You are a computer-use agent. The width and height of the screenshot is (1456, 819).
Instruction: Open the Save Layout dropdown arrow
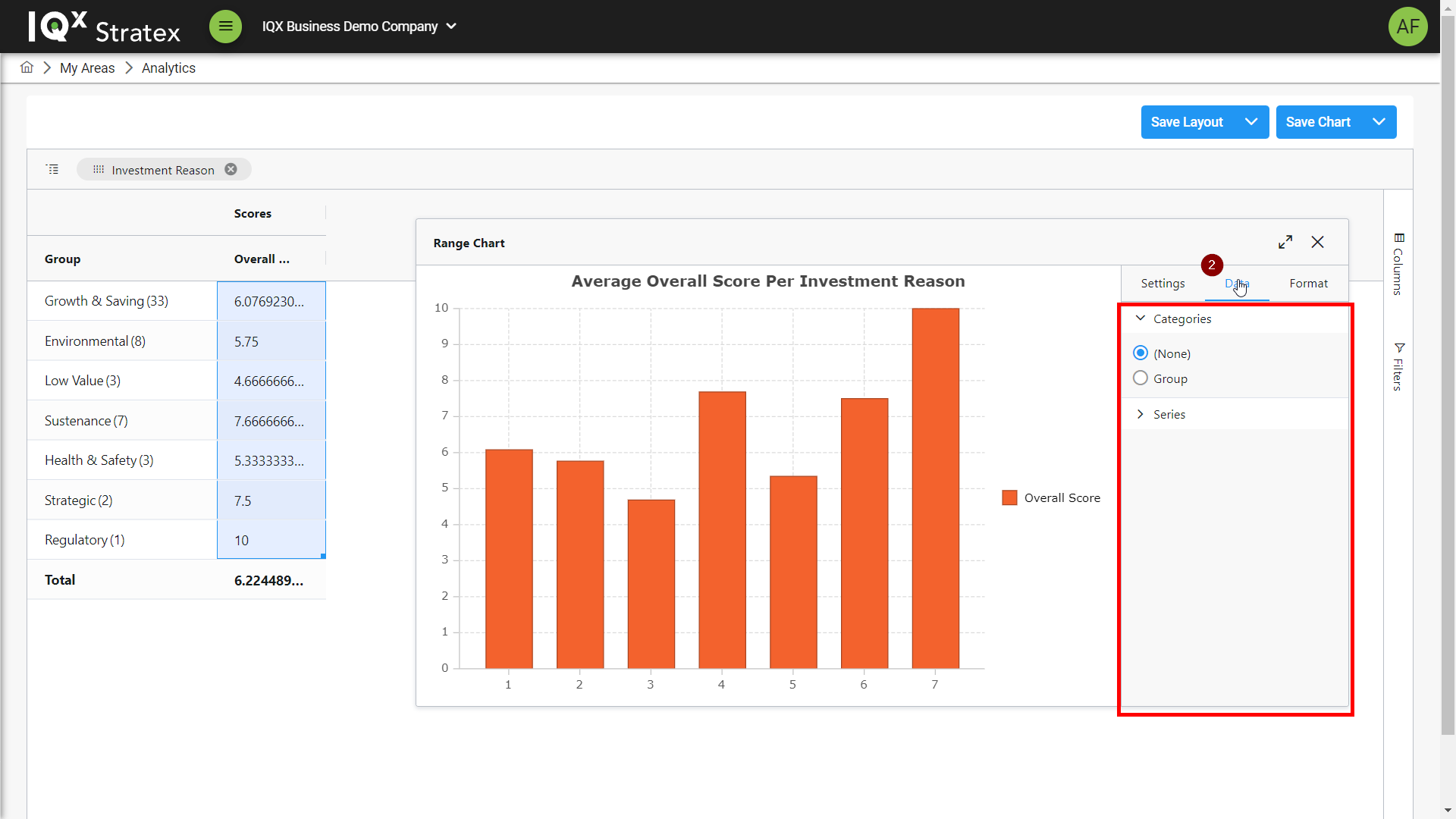coord(1251,122)
